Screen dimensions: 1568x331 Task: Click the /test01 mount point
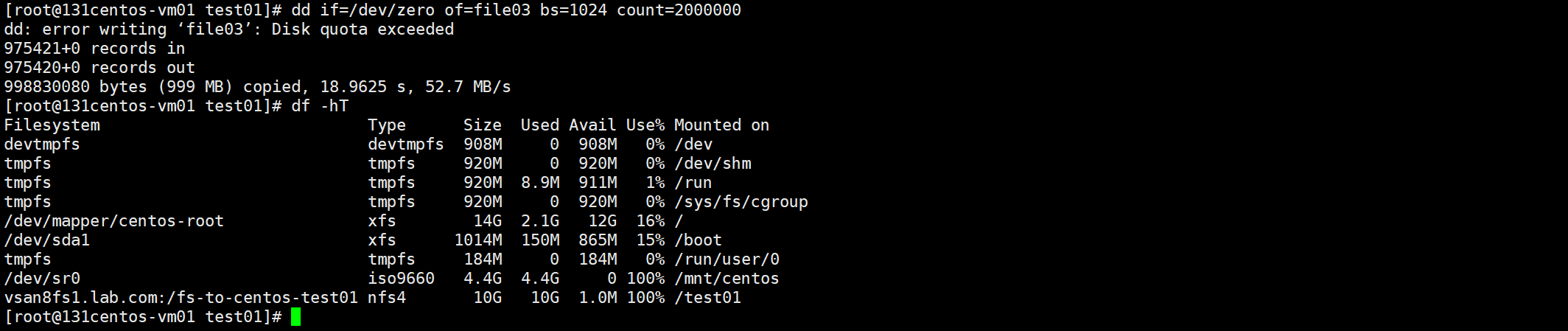(x=707, y=298)
